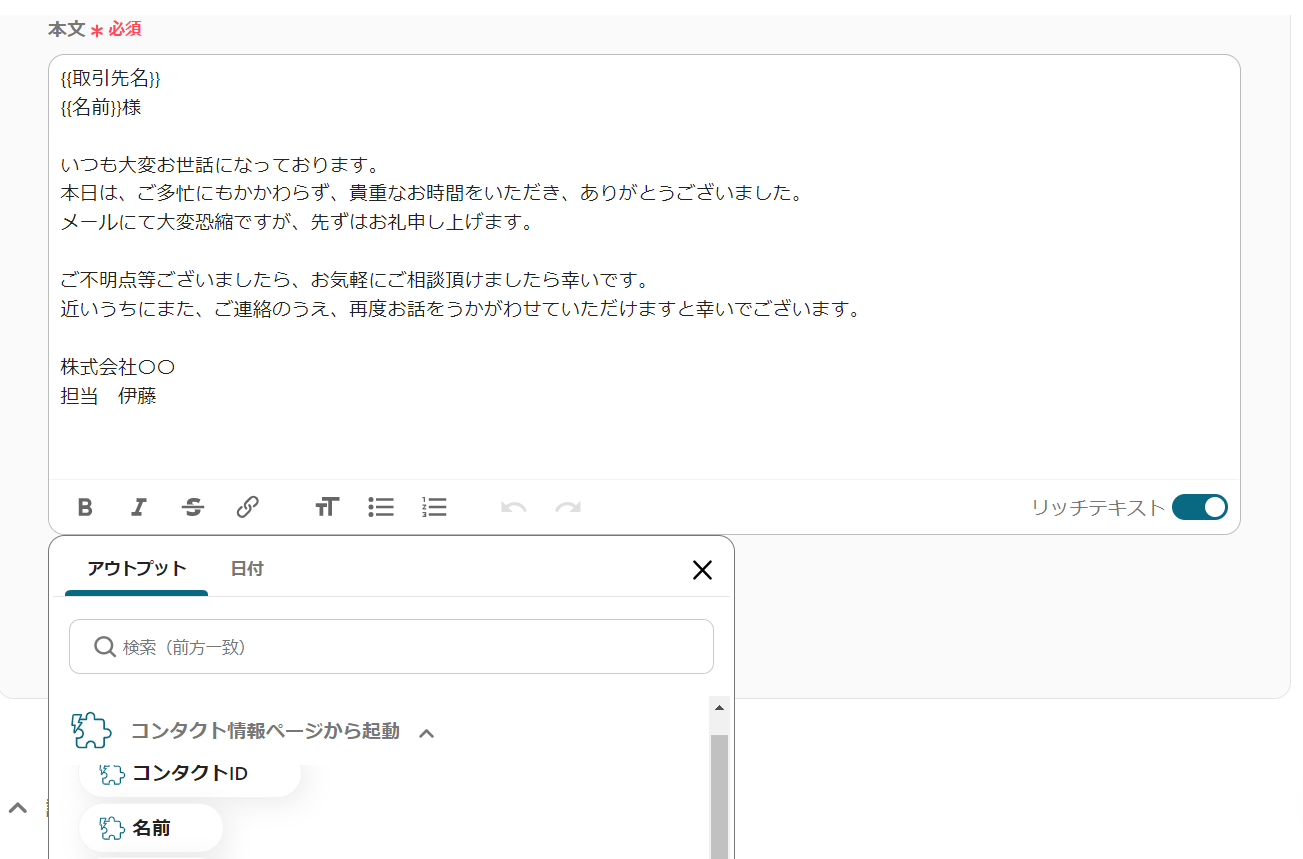Viewport: 1303px width, 859px height.
Task: Click the puzzle icon beside コンタクト情報ページから起動
Action: (91, 731)
